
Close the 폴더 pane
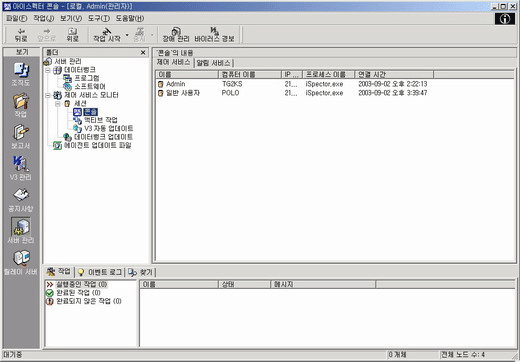143,53
